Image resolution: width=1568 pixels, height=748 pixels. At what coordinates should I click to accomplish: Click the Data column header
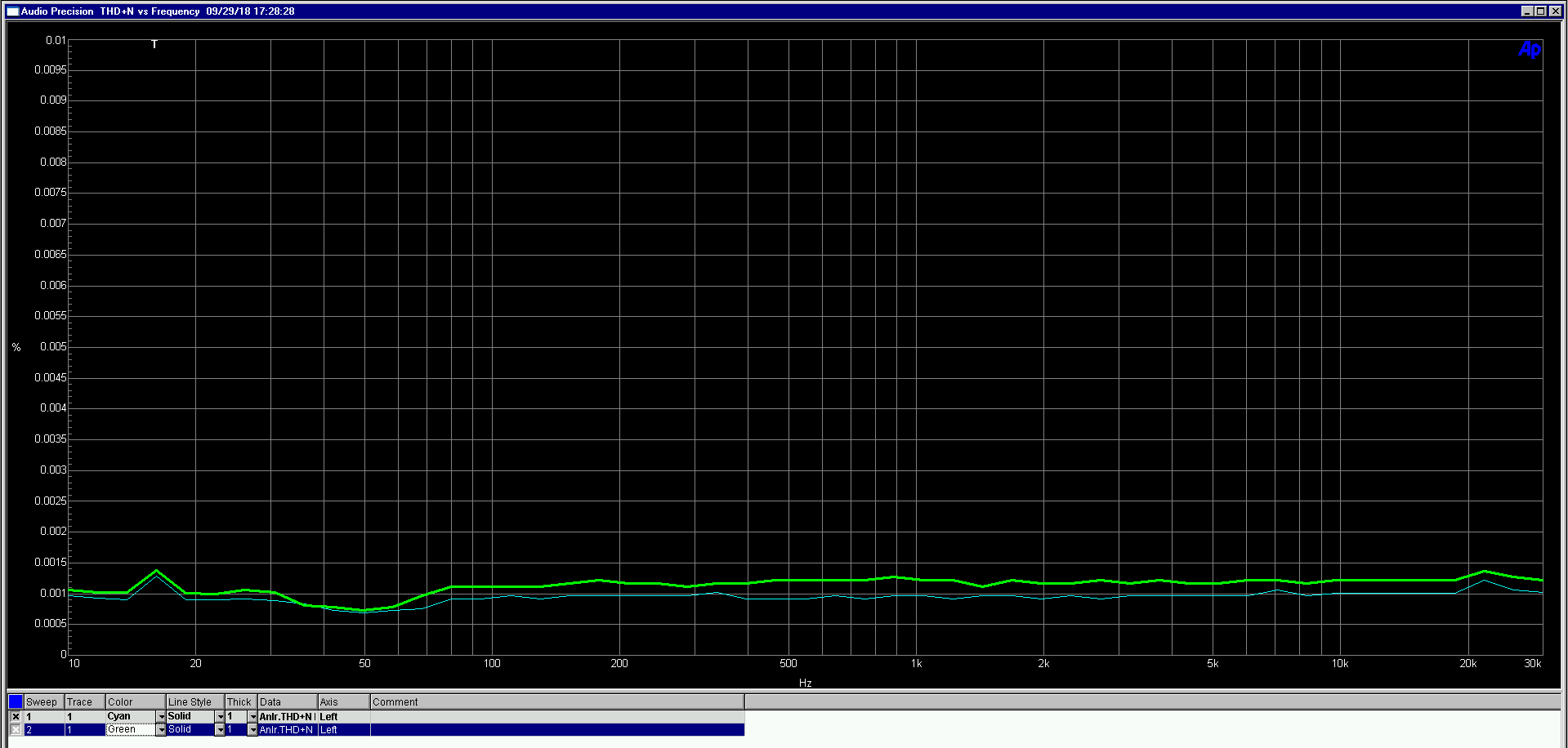pyautogui.click(x=288, y=701)
